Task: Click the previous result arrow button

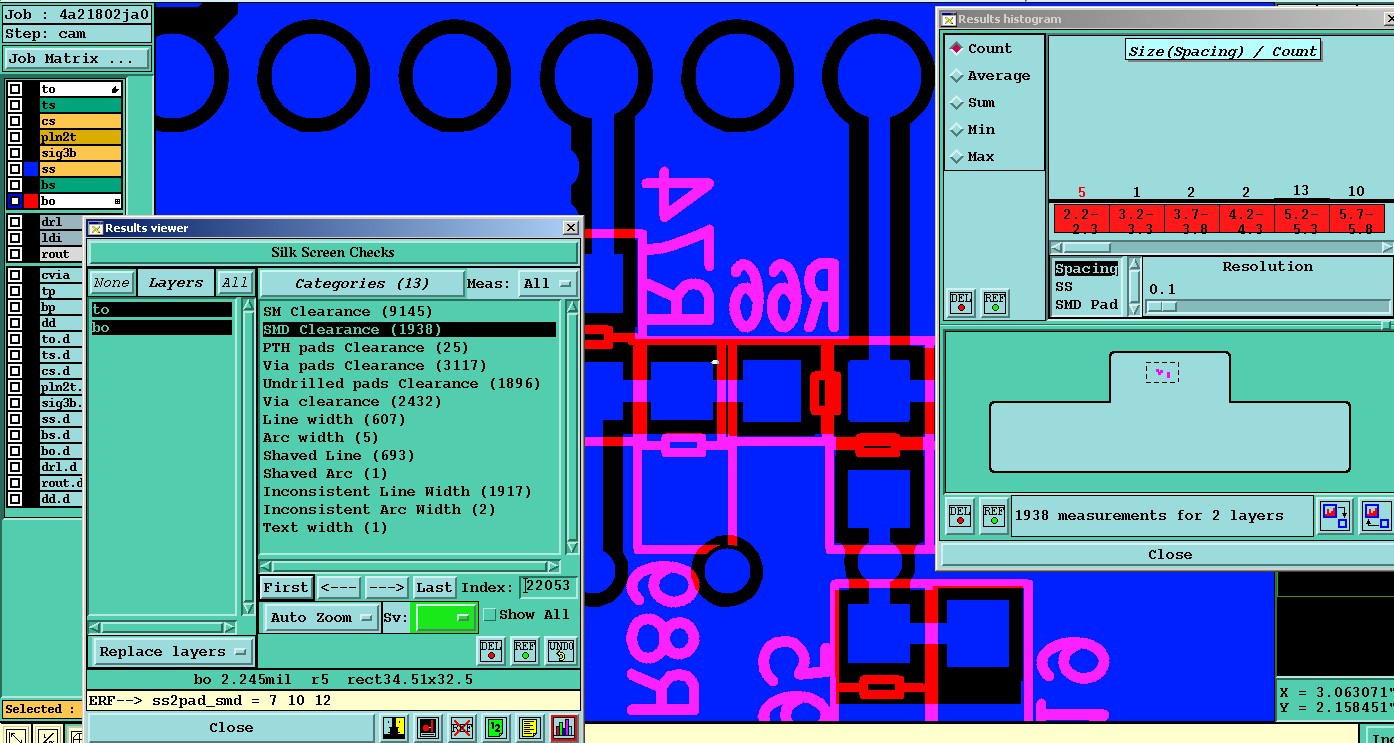Action: 339,587
